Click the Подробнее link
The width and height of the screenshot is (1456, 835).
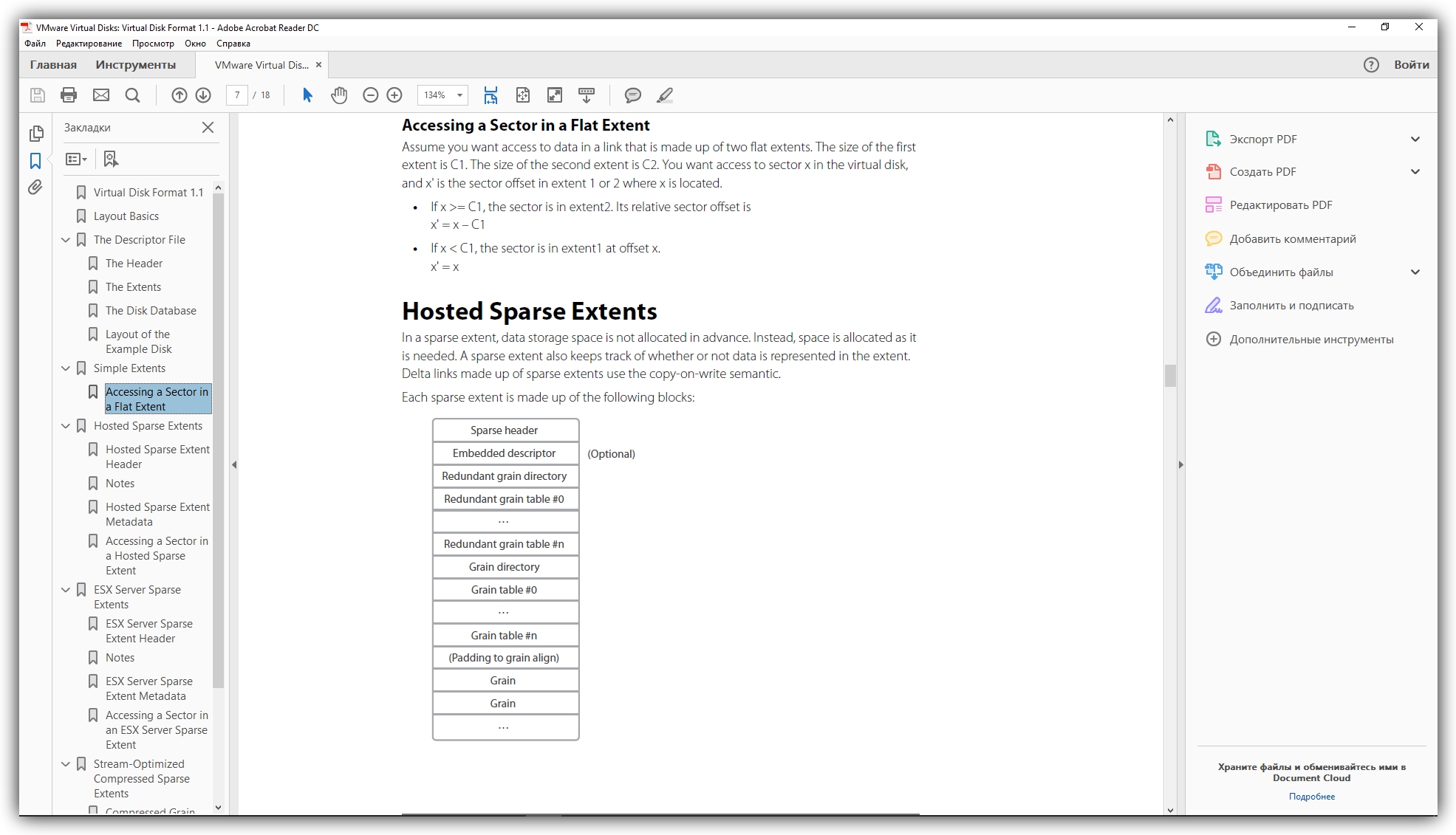pyautogui.click(x=1312, y=797)
